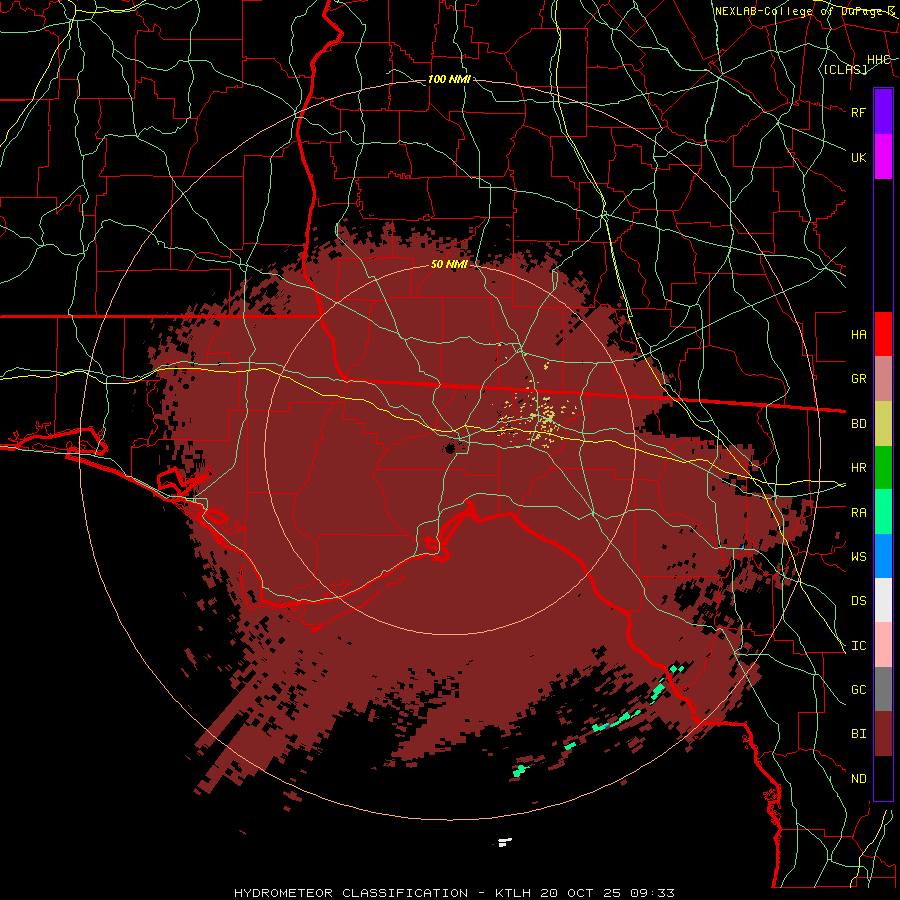Click the RF purple legend color block
This screenshot has width=900, height=900.
(883, 111)
